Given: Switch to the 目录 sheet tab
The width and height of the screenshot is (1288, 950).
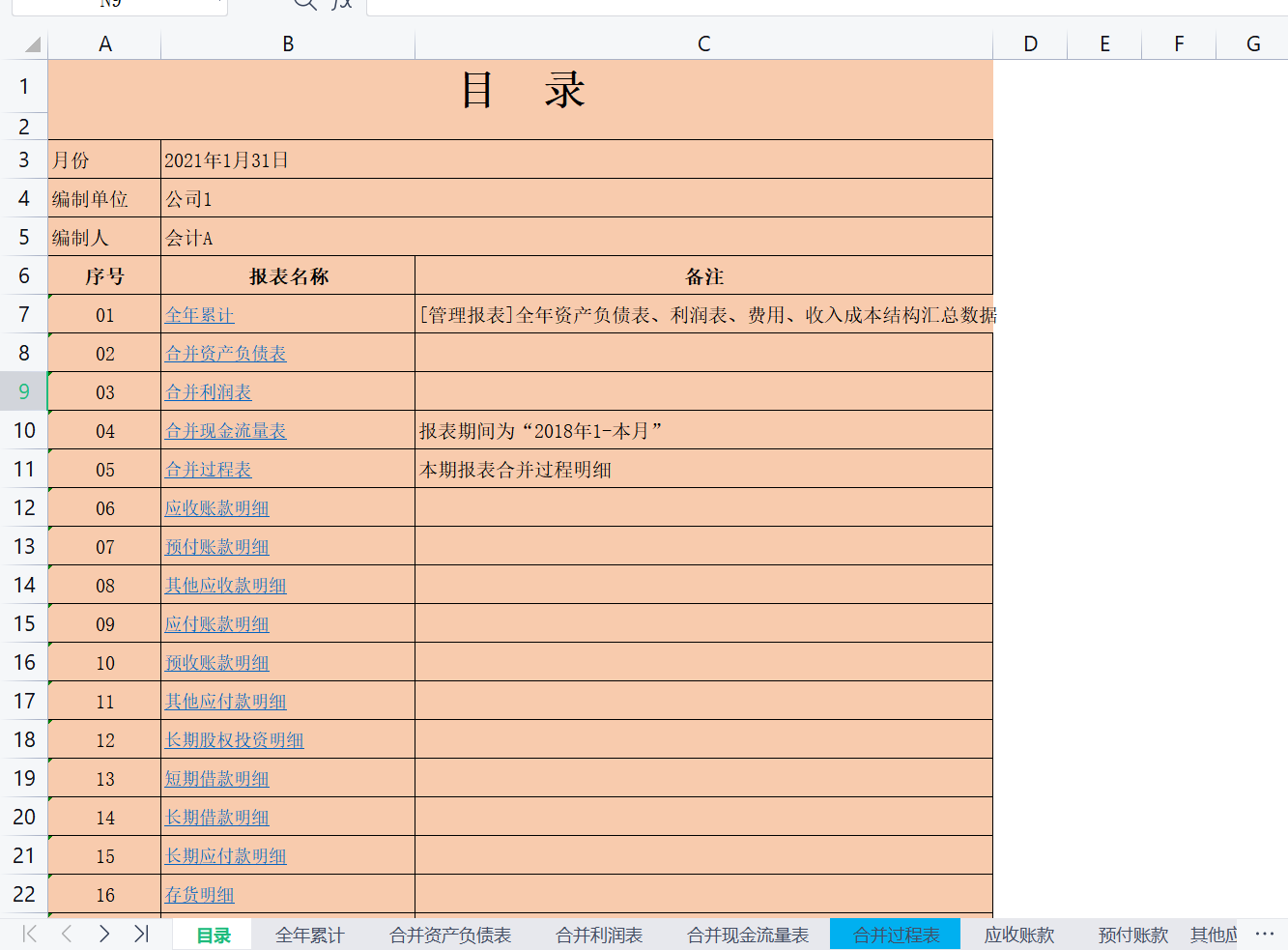Looking at the screenshot, I should (211, 935).
